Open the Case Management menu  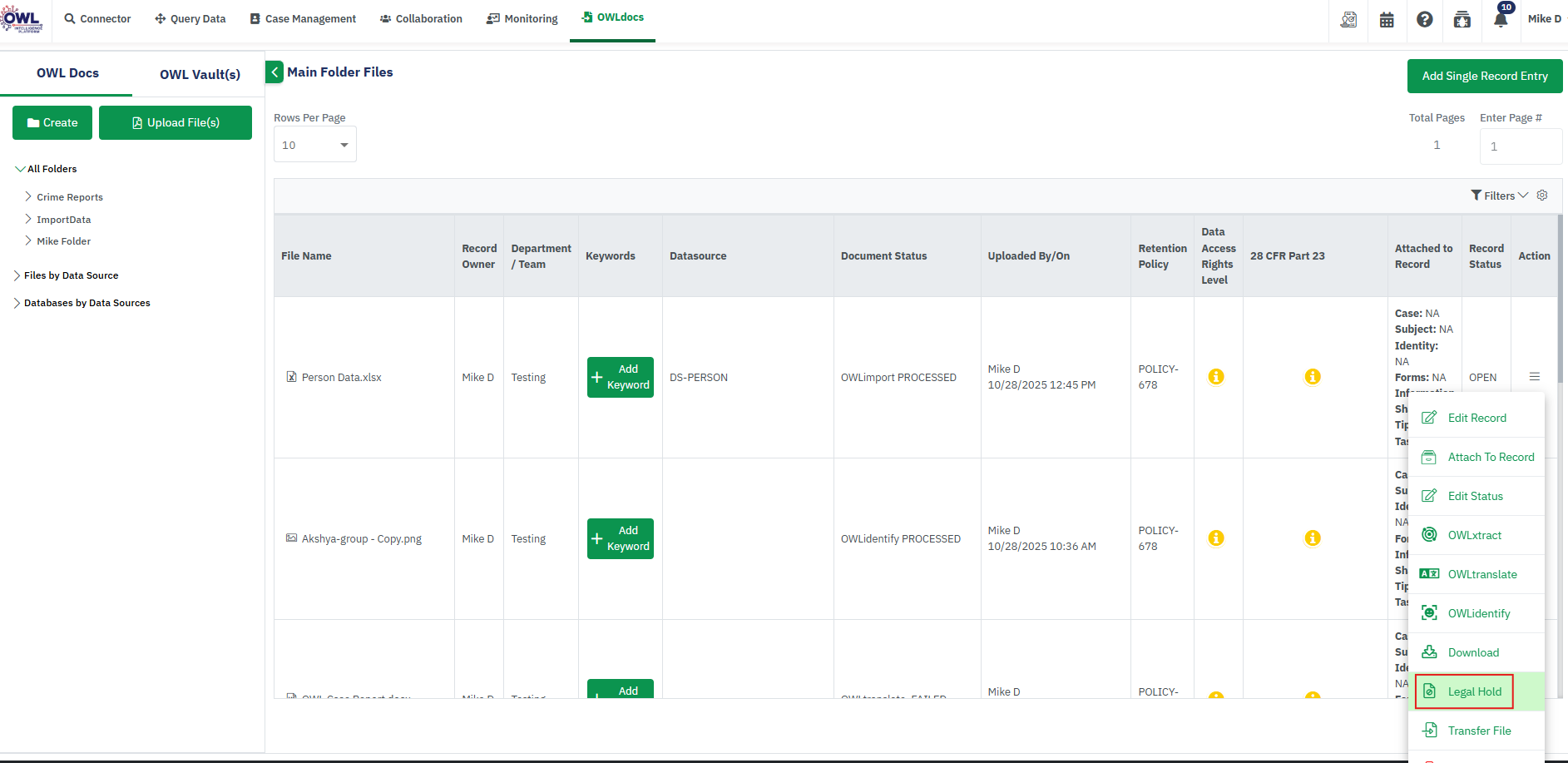(x=303, y=19)
